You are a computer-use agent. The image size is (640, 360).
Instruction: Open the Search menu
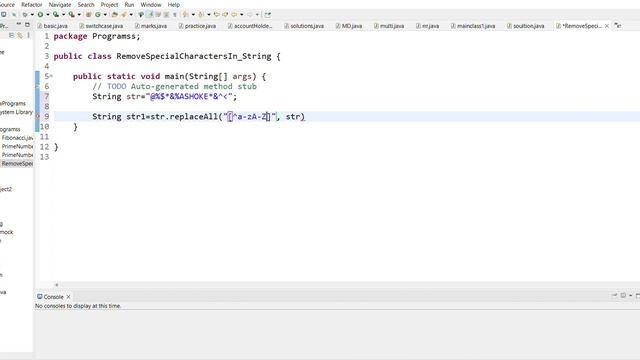point(86,4)
